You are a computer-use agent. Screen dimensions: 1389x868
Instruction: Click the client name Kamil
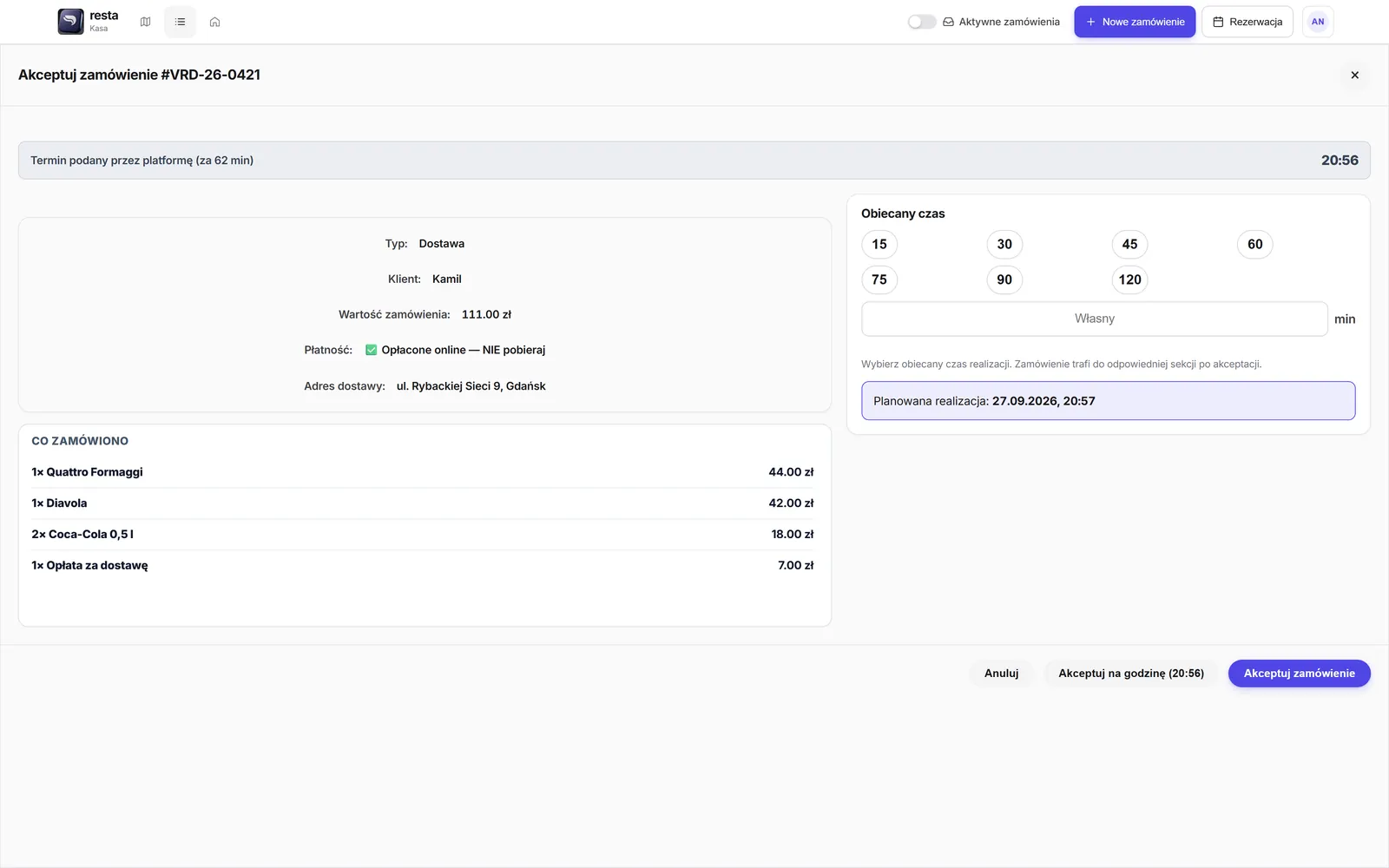446,279
